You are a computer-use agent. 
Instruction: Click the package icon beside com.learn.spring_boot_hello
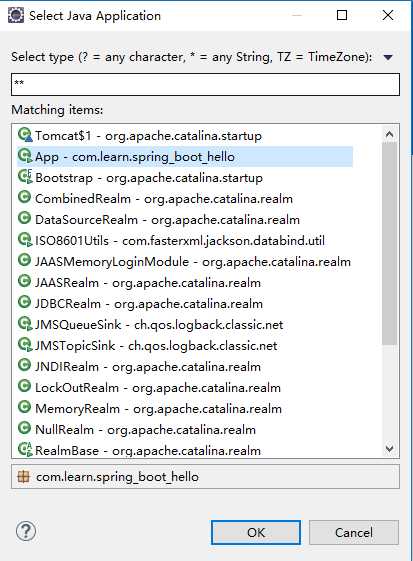[x=23, y=477]
